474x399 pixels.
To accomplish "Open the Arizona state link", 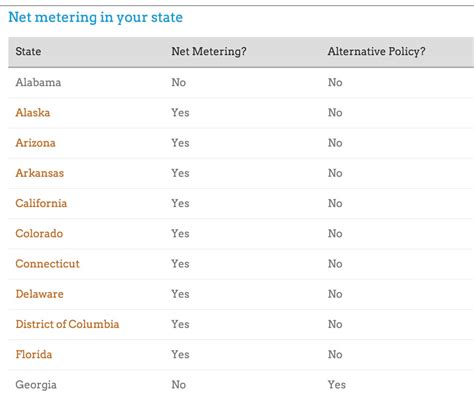I will [35, 143].
